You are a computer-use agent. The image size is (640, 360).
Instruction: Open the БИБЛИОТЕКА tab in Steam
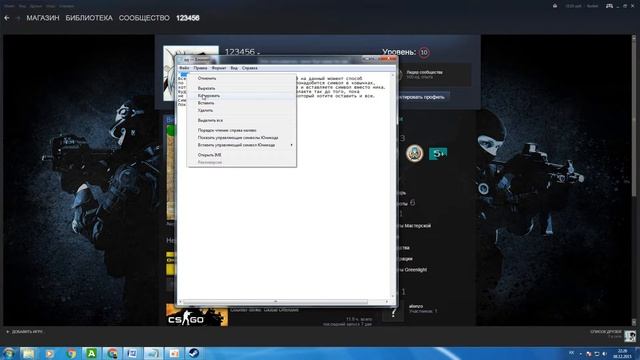pyautogui.click(x=89, y=18)
